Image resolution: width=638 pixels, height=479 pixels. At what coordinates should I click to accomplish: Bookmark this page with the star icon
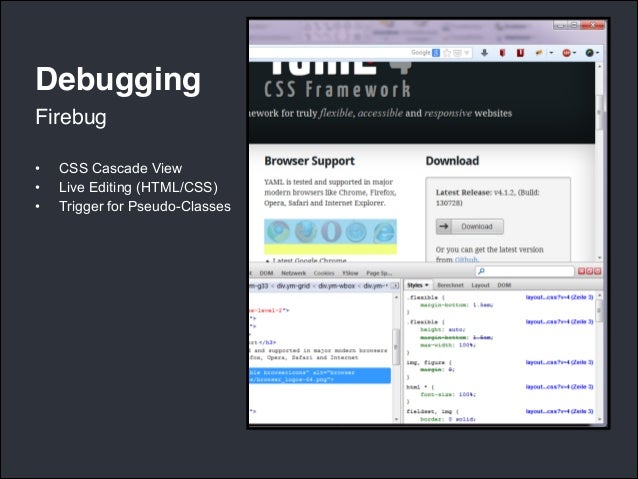click(447, 53)
